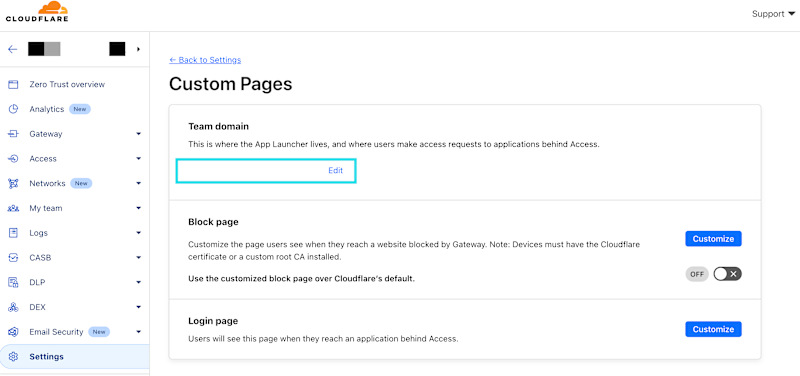
Task: Click the Settings gear icon
Action: 13,357
